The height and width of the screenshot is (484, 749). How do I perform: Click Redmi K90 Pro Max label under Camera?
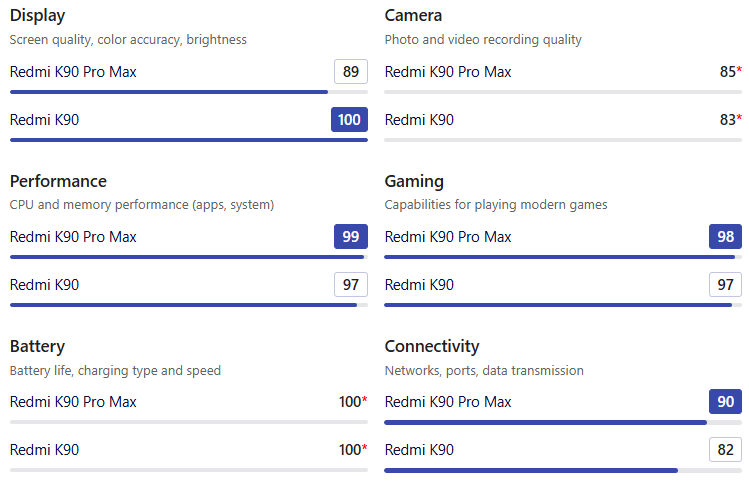pyautogui.click(x=448, y=72)
